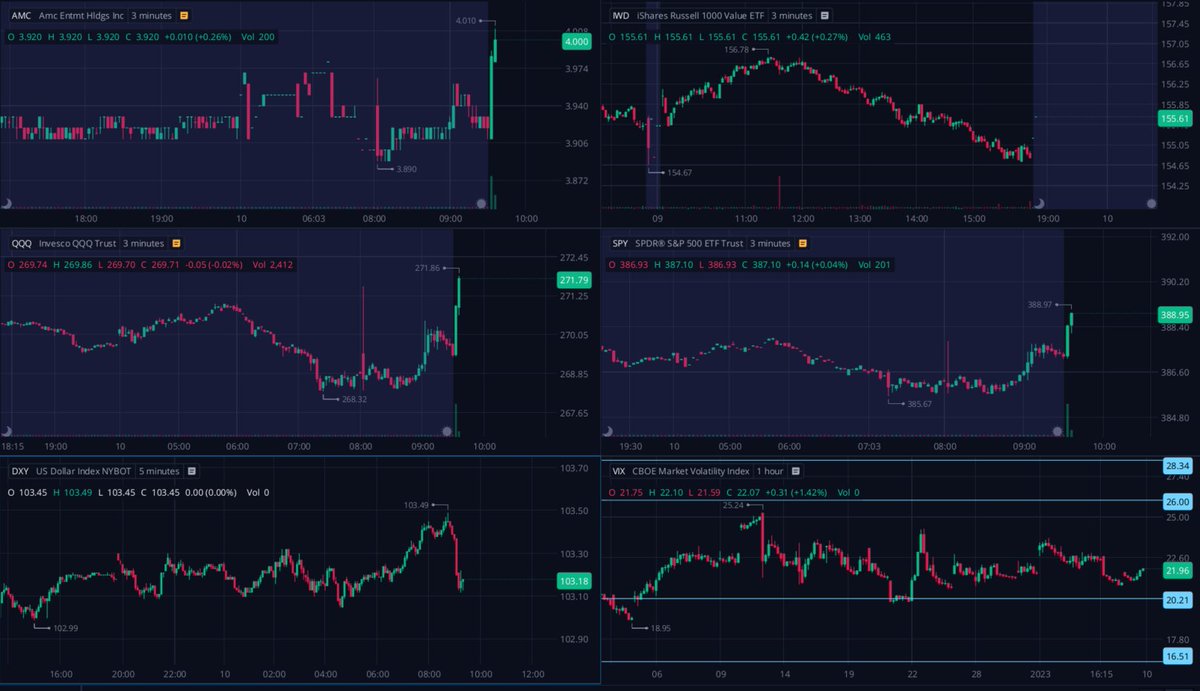Click the moon icon near SPY's 09:00 label
Viewport: 1200px width, 691px height.
[1058, 431]
